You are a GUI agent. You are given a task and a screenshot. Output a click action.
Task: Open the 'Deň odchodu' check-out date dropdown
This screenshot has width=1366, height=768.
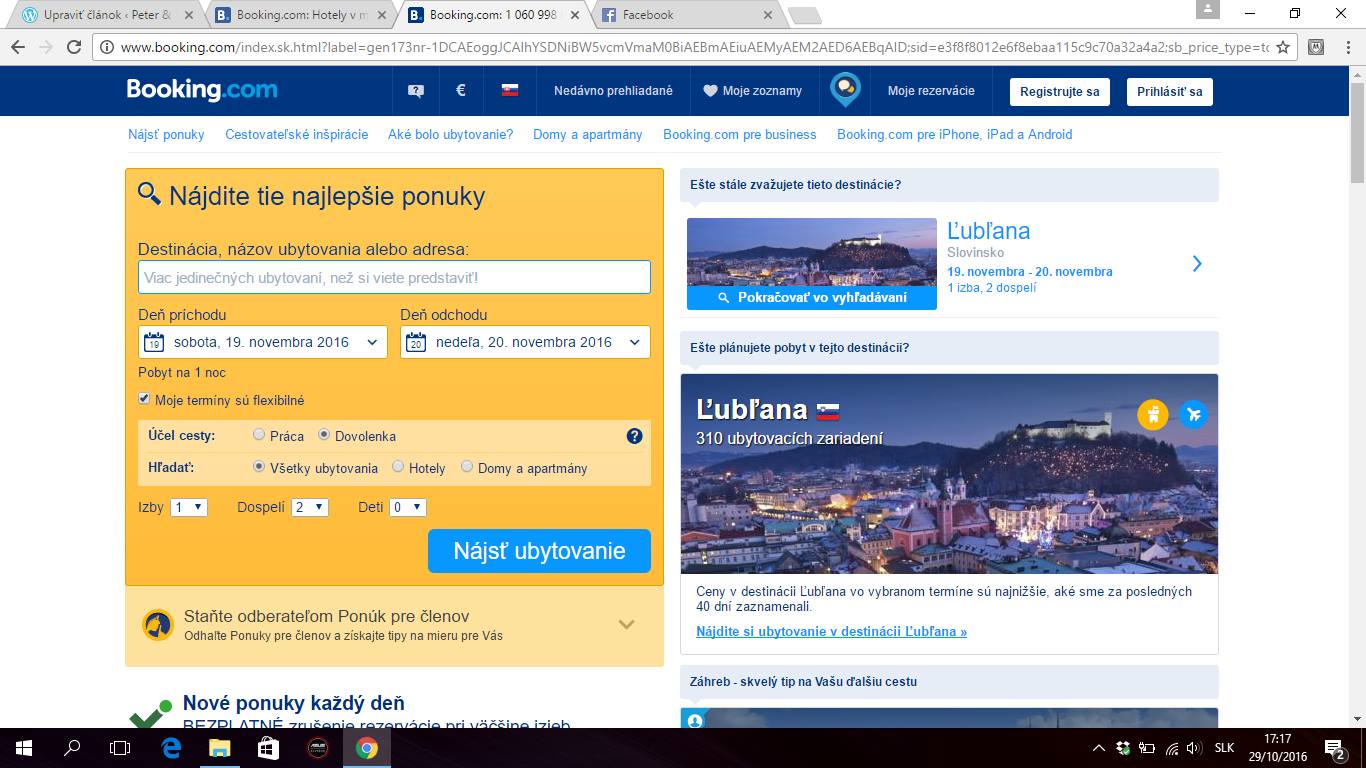525,342
